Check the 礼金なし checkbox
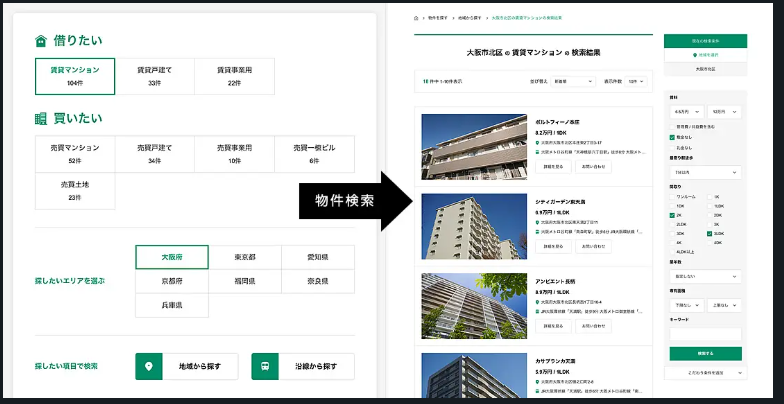The image size is (784, 404). coord(672,148)
